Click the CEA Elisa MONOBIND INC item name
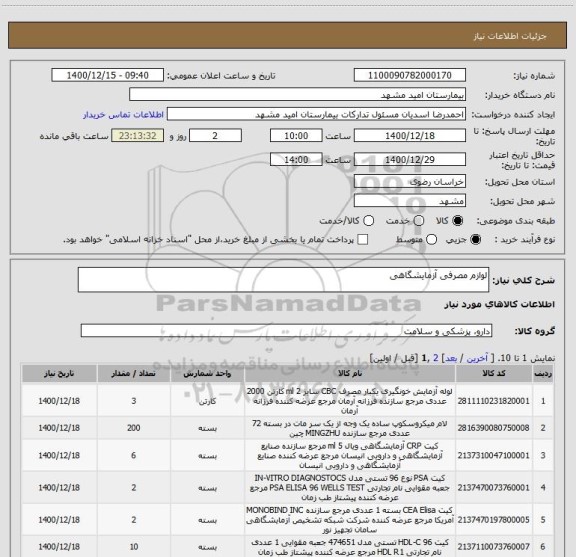The height and width of the screenshot is (557, 576). [x=350, y=520]
